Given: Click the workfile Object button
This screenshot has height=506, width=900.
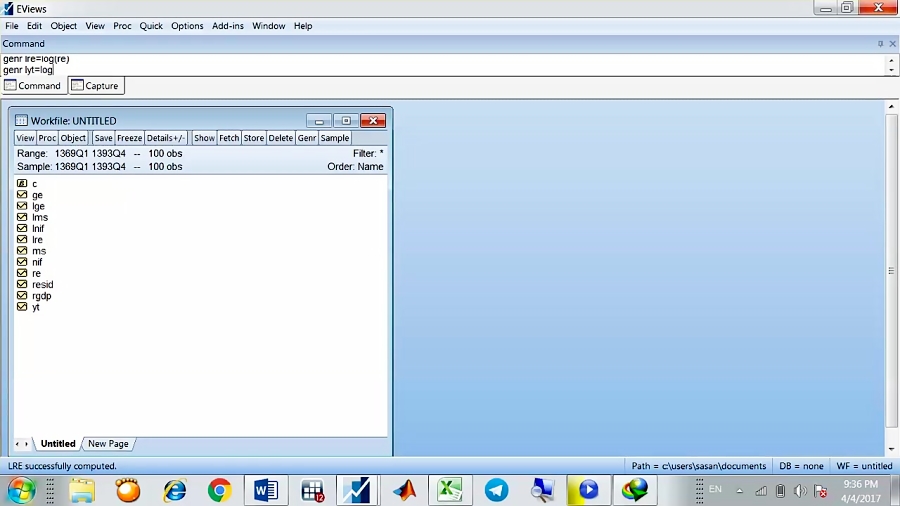Looking at the screenshot, I should (73, 138).
